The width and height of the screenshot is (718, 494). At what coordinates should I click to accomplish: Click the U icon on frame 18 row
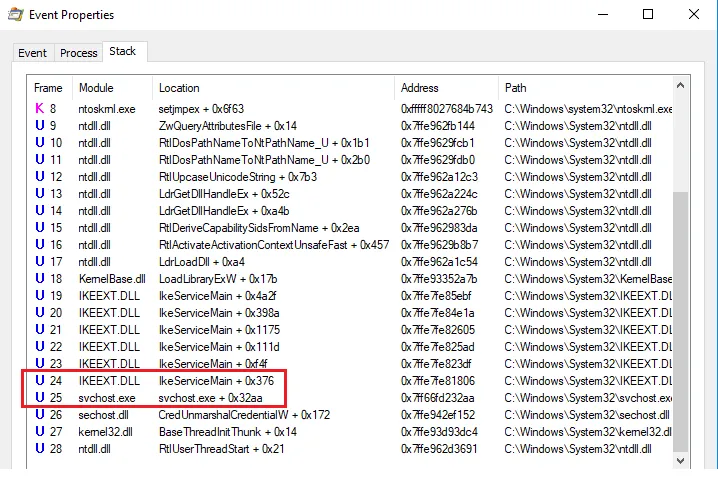point(40,278)
